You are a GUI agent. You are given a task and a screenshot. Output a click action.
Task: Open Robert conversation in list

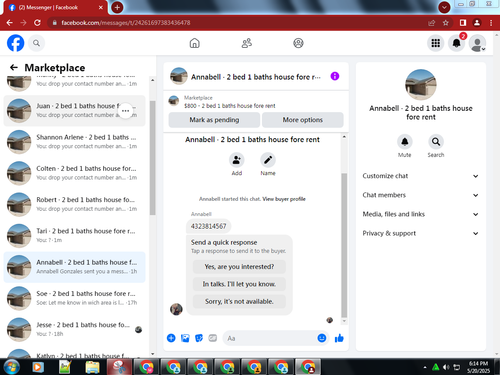74,204
